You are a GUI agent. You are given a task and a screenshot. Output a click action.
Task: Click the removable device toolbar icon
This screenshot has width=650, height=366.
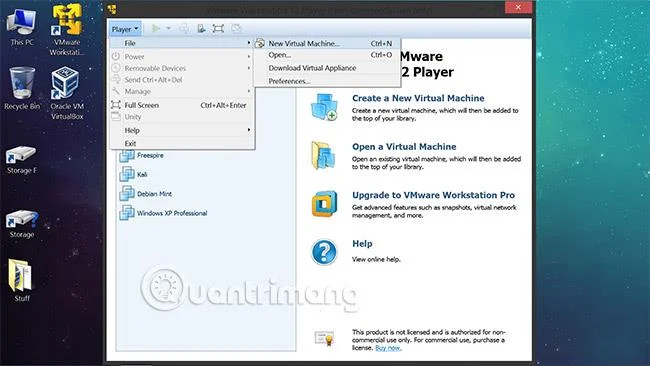tap(201, 29)
